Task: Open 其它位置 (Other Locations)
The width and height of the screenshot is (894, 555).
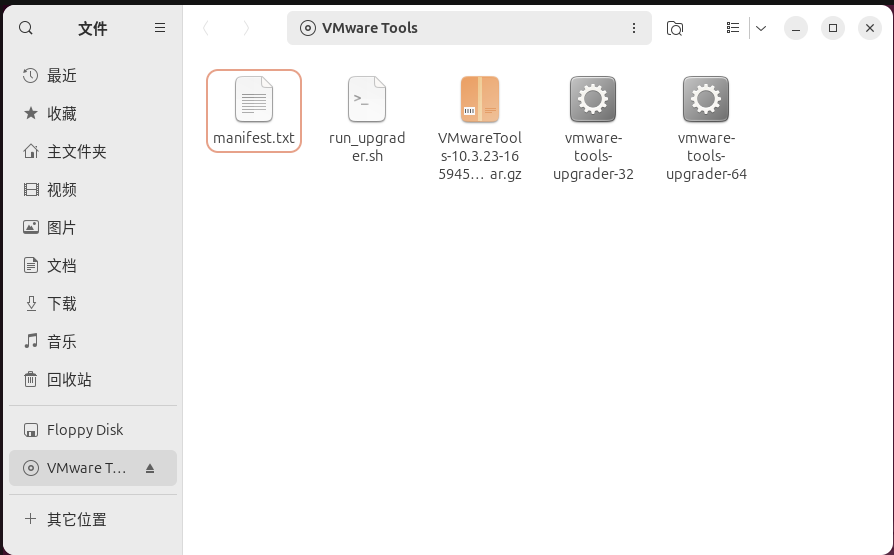Action: (93, 519)
